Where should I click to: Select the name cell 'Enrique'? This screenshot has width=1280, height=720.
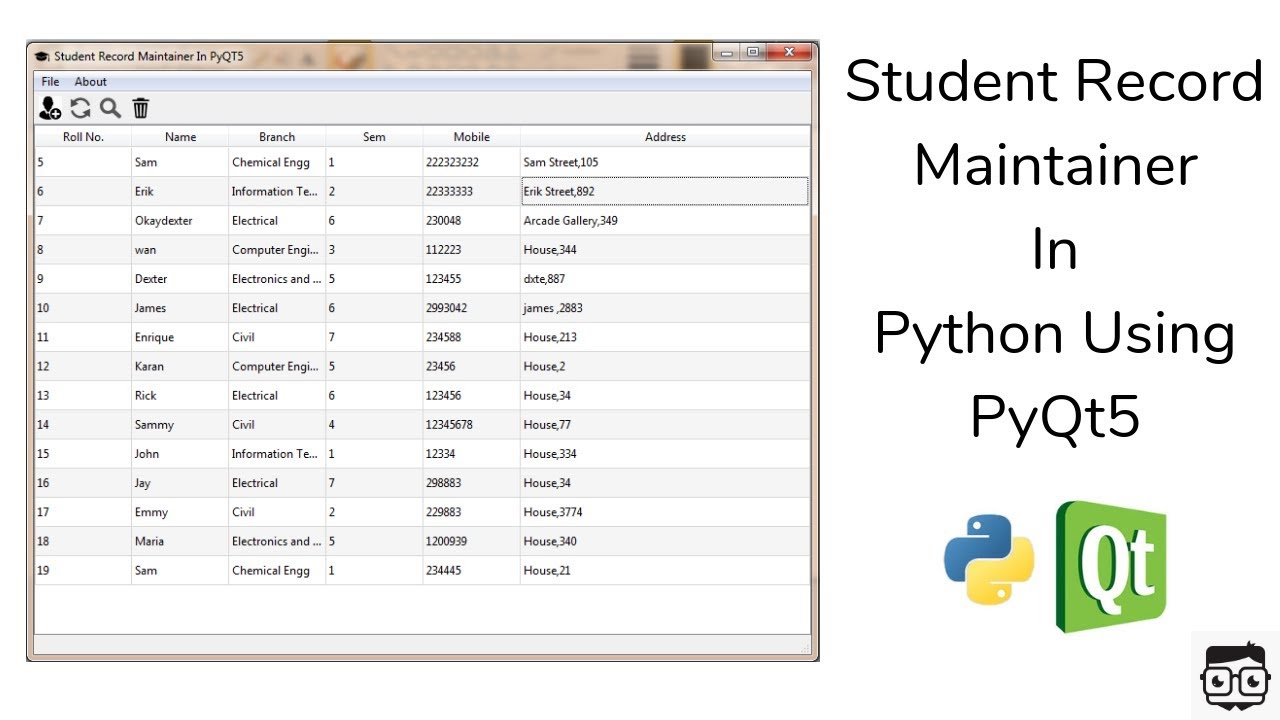180,337
